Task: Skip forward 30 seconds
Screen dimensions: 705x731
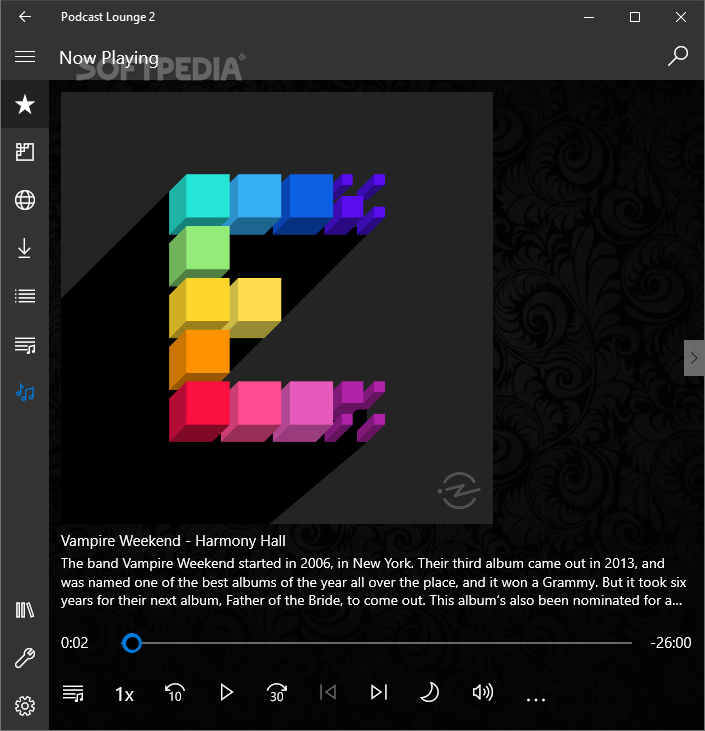Action: click(x=276, y=693)
